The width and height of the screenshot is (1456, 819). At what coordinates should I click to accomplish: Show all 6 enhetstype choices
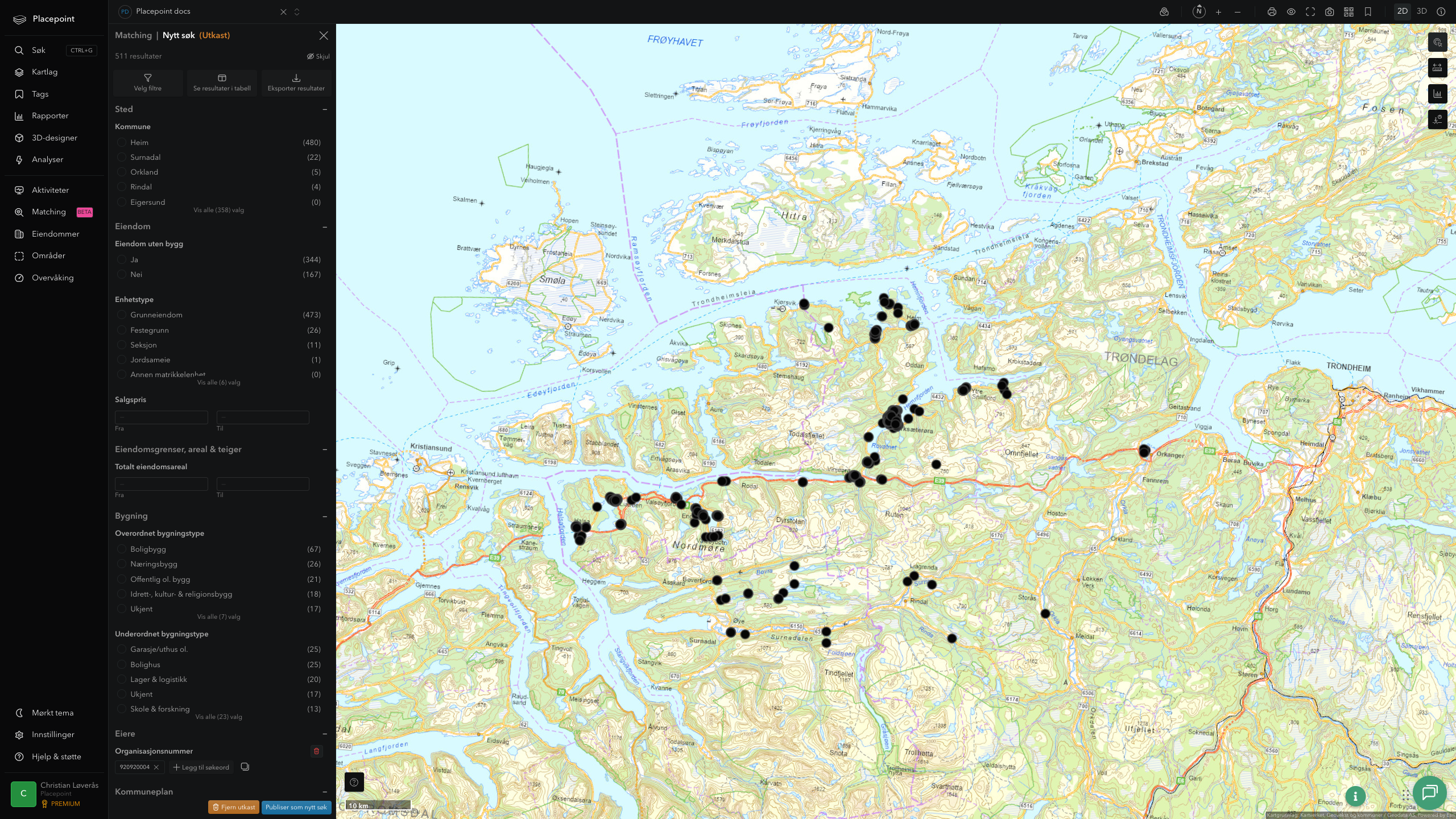pyautogui.click(x=218, y=382)
